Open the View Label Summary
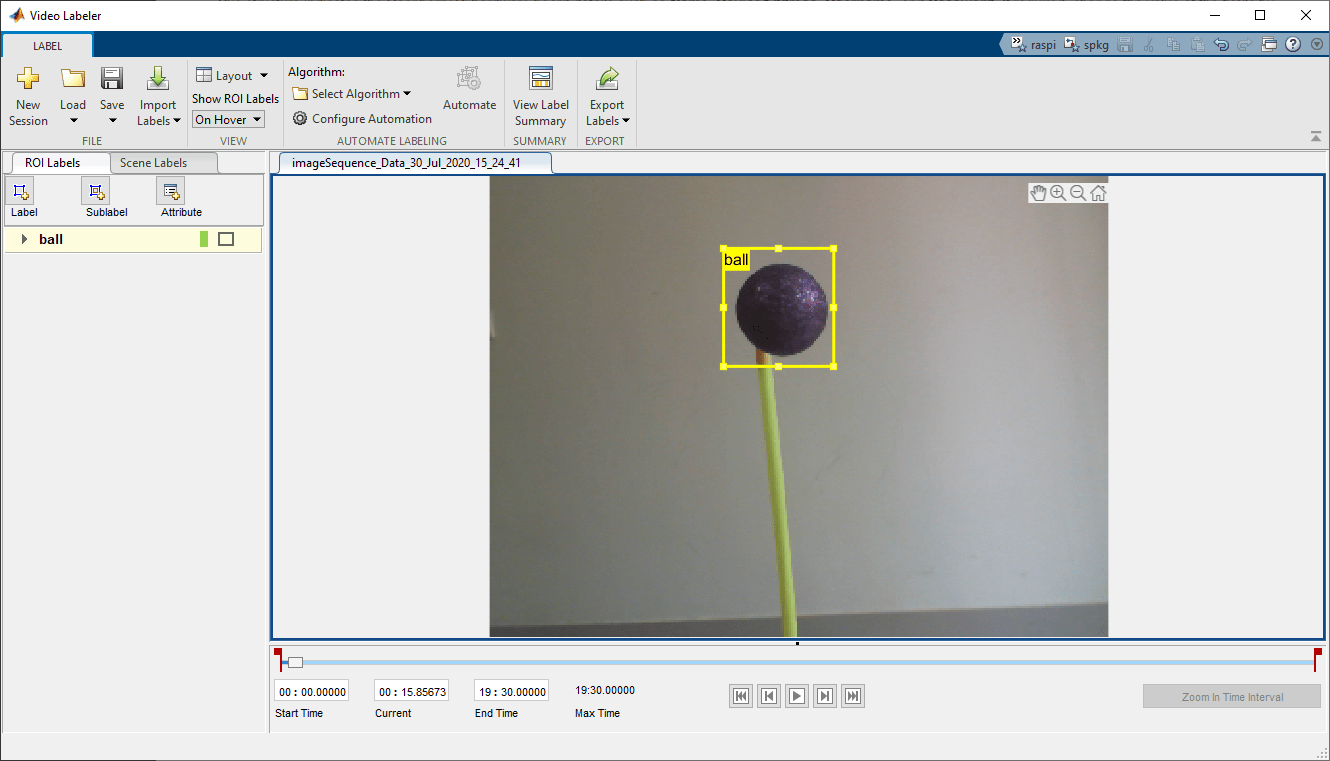 tap(540, 80)
